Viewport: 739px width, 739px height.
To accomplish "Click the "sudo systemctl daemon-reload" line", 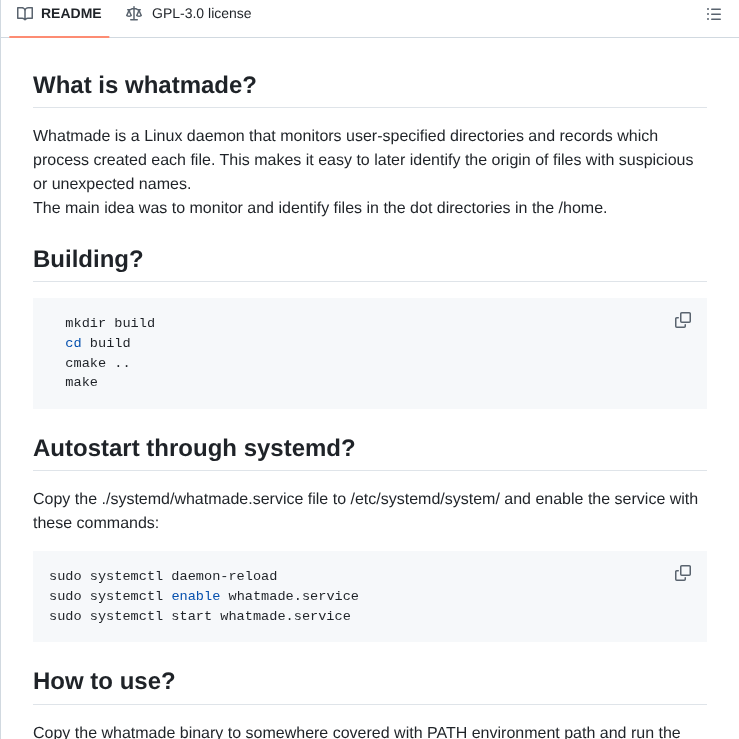I will 163,576.
